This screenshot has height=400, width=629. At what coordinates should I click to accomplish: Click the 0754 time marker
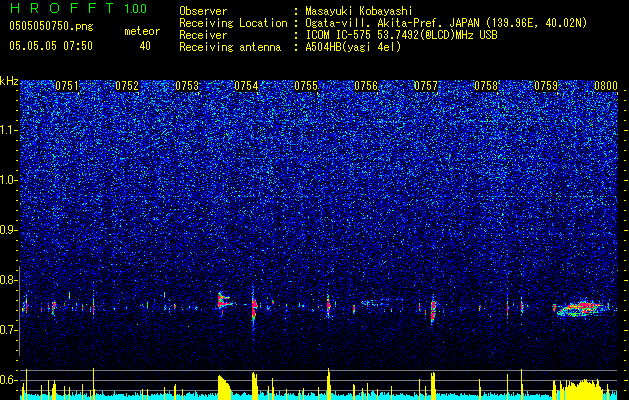coord(246,86)
